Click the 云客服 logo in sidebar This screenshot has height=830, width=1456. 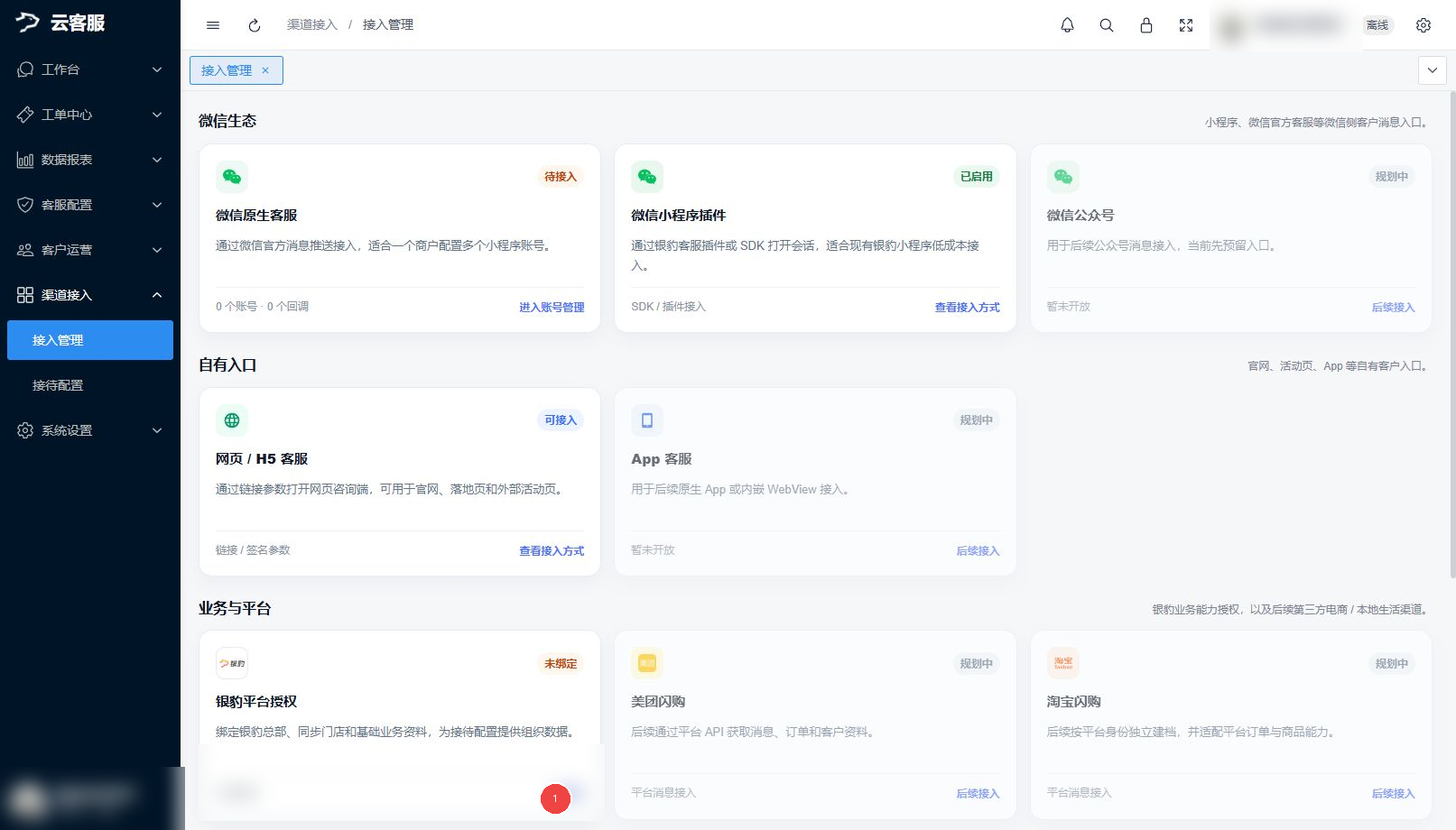pos(60,23)
